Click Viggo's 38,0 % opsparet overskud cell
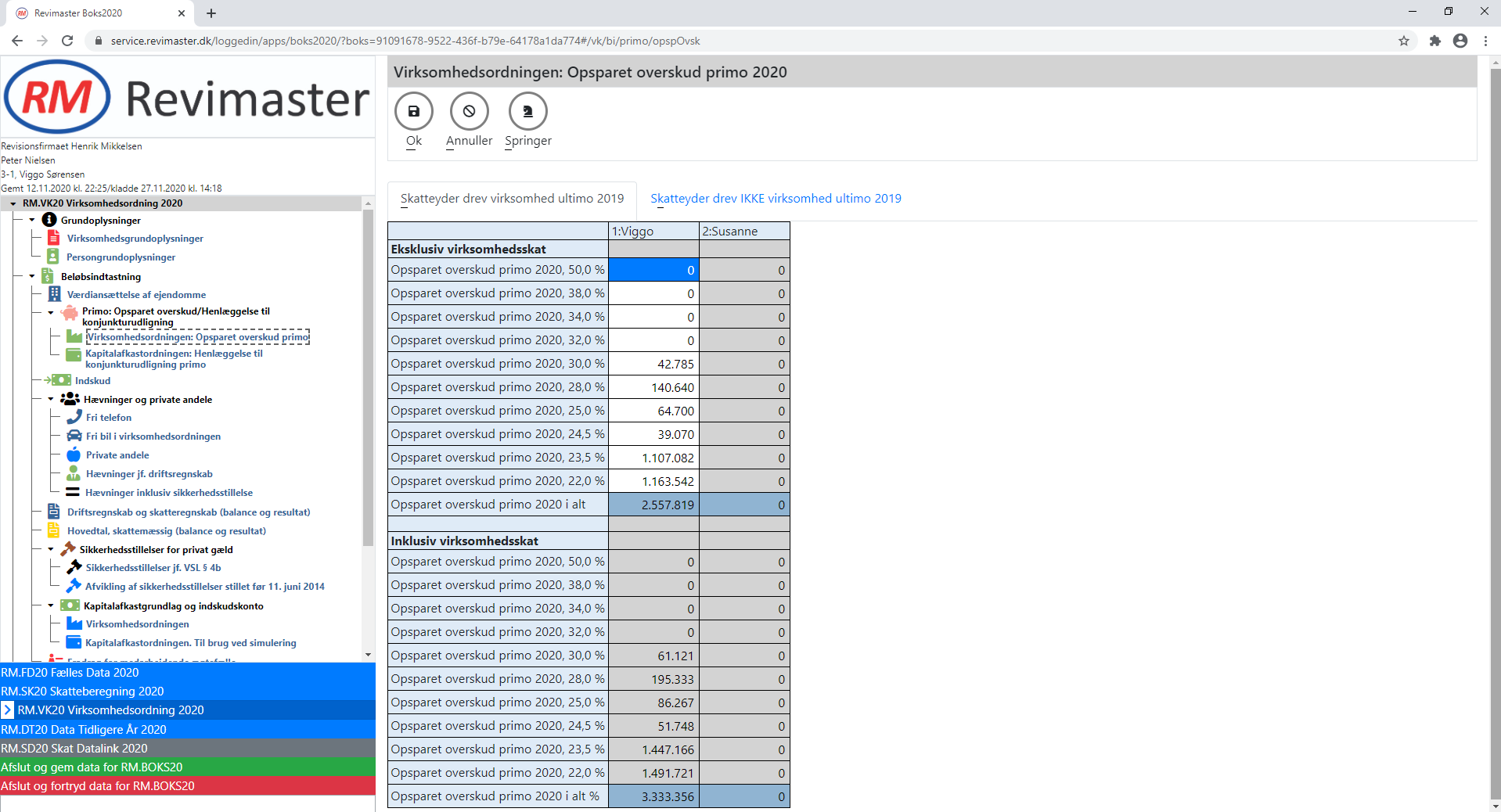 point(653,293)
